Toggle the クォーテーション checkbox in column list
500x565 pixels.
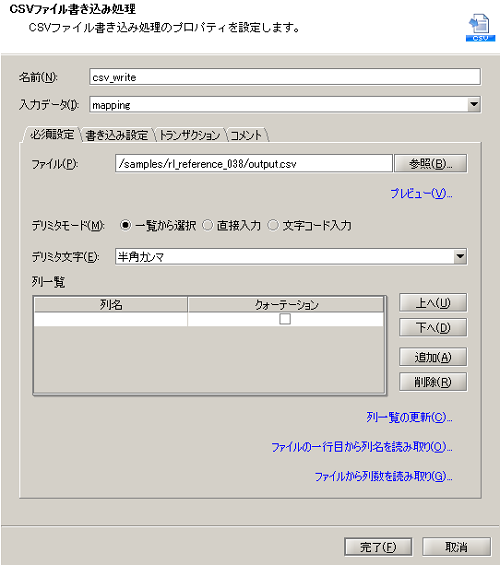tap(285, 319)
